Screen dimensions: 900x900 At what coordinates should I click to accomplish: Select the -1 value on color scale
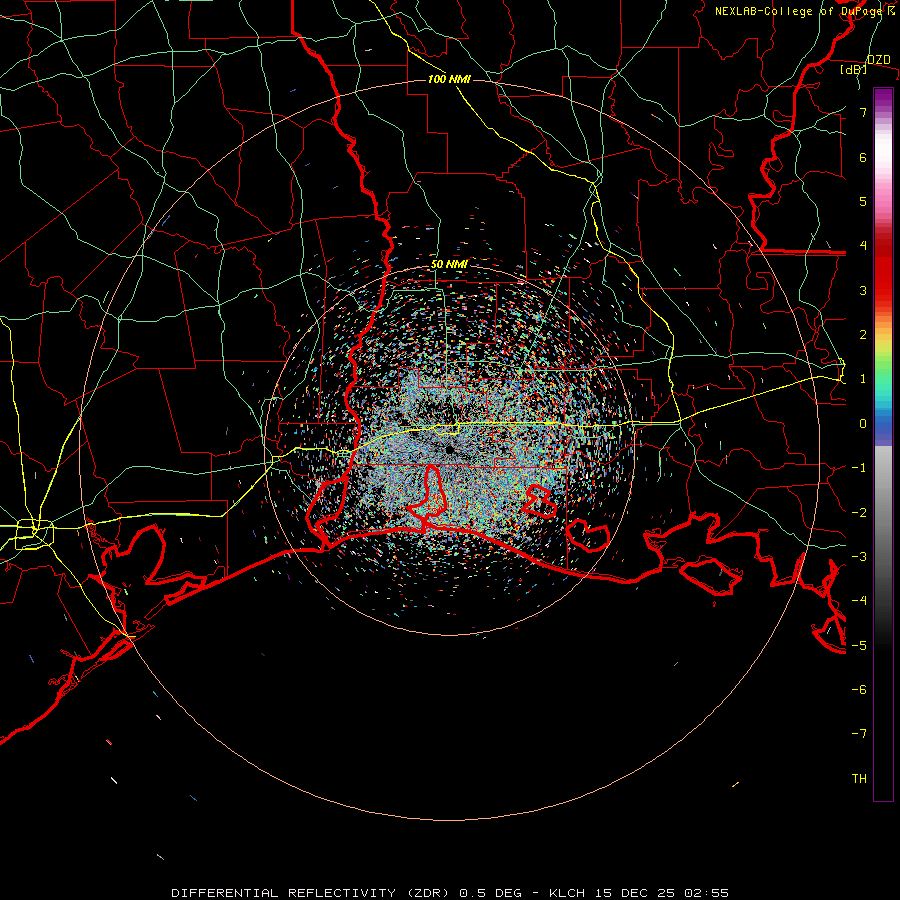[x=859, y=468]
